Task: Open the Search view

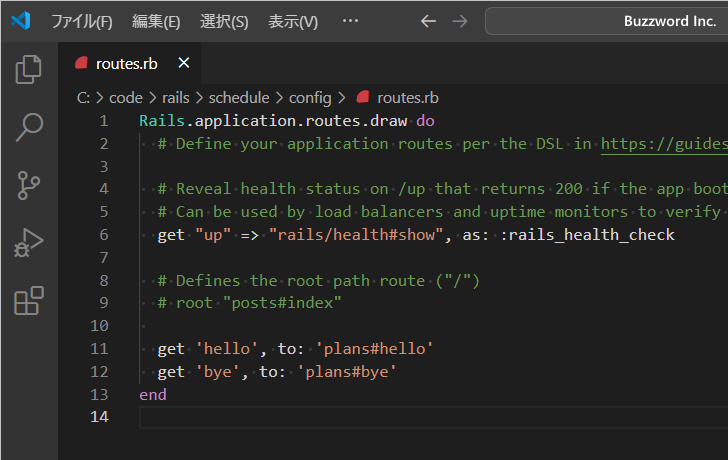Action: [x=29, y=127]
